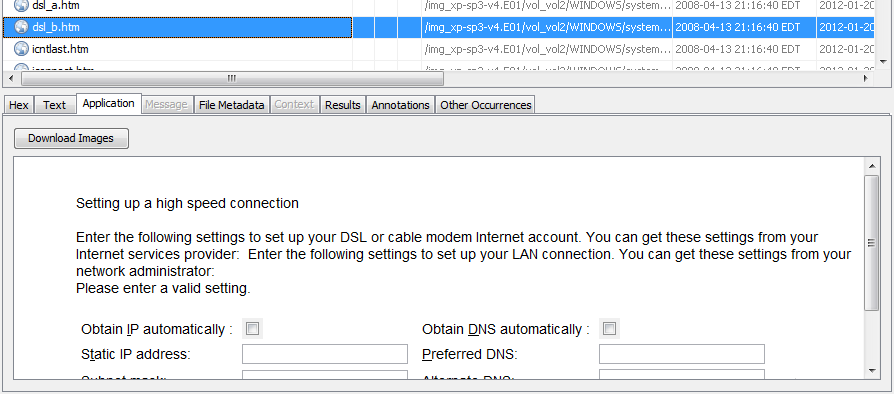Image resolution: width=894 pixels, height=394 pixels.
Task: Switch to the Other Occurrences tab
Action: (x=485, y=105)
